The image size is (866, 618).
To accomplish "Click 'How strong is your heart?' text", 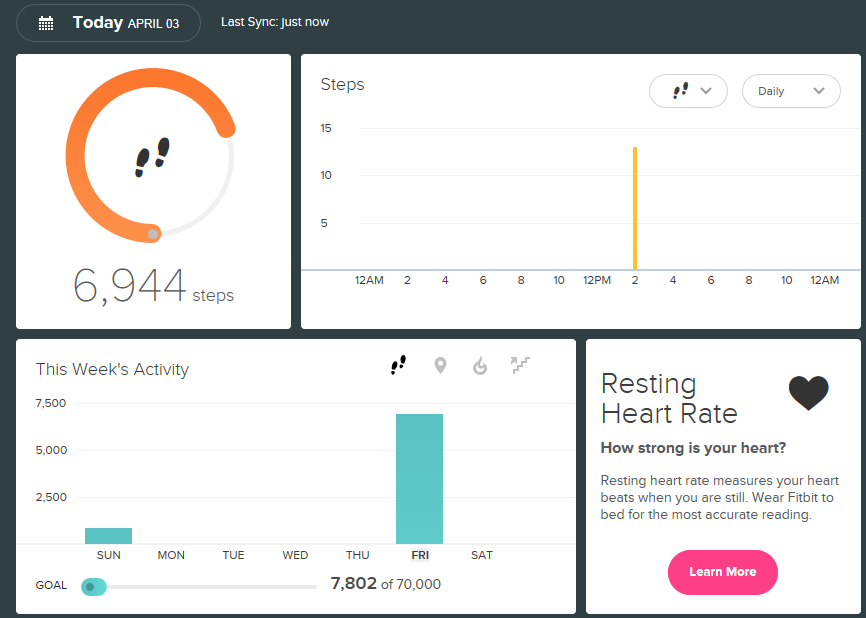I will coord(693,448).
